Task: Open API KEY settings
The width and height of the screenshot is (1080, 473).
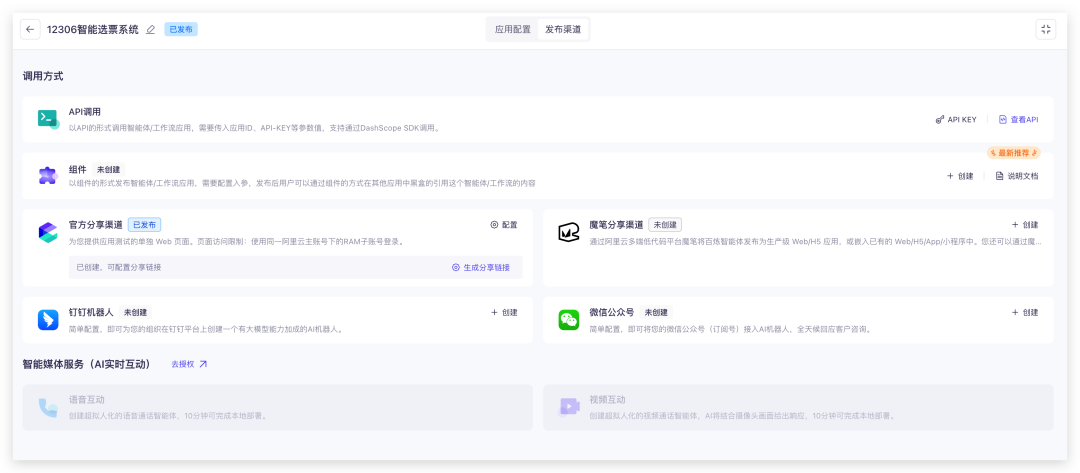Action: point(956,119)
